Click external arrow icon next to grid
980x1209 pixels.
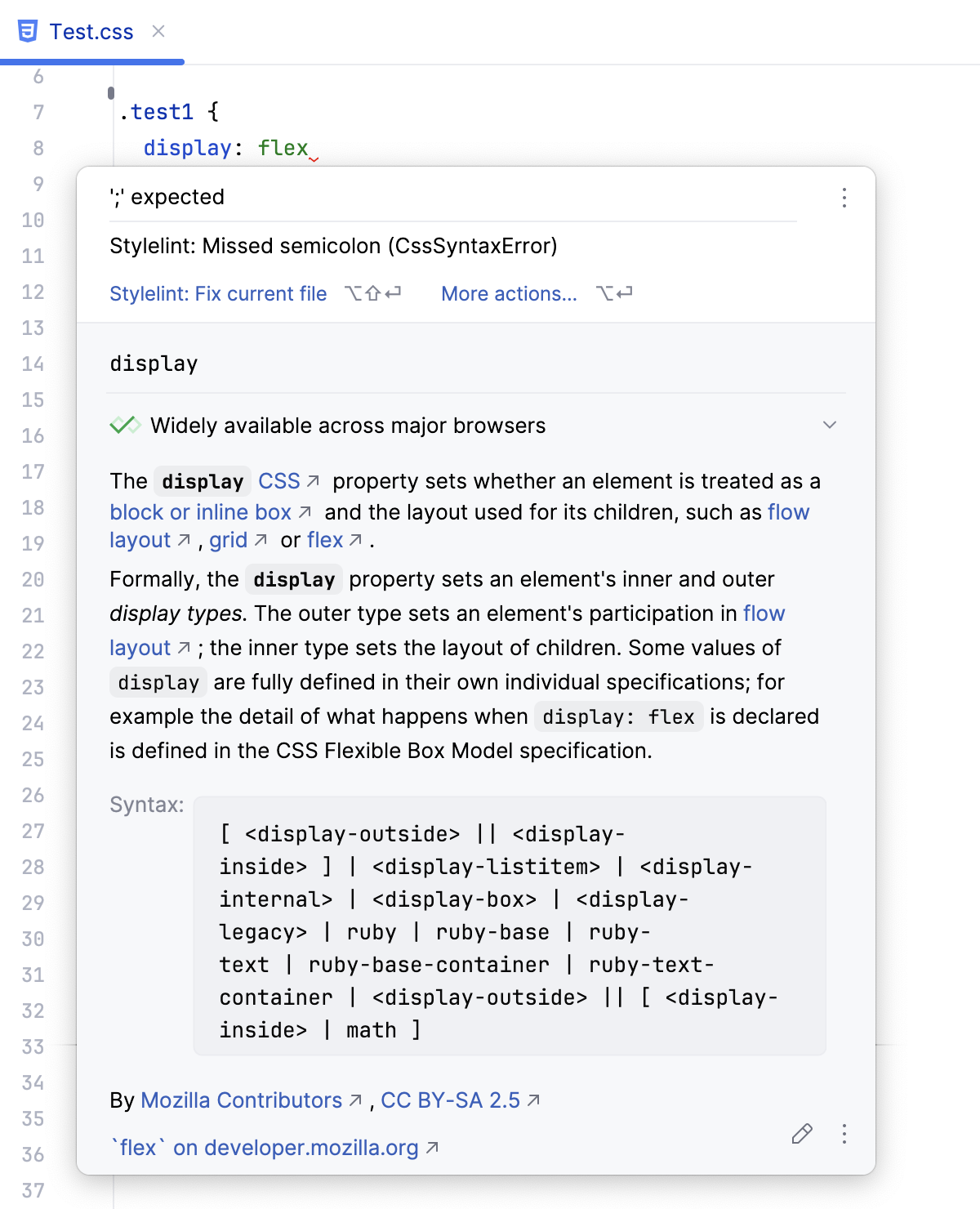[261, 541]
